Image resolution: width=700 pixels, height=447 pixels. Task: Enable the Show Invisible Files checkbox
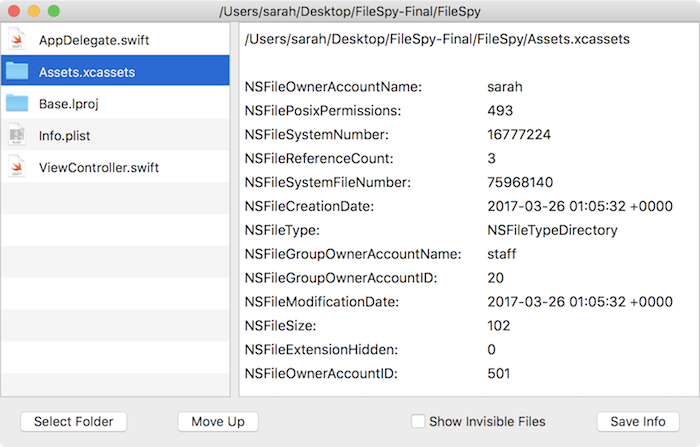(418, 421)
